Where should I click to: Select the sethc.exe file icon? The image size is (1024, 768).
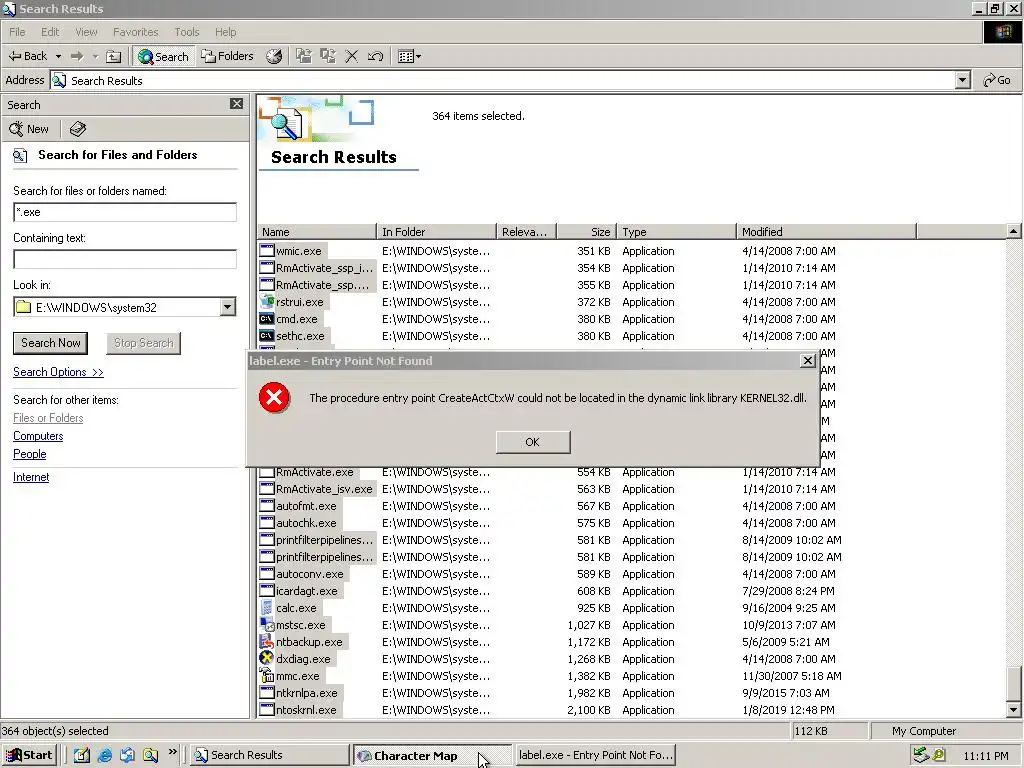(x=266, y=335)
